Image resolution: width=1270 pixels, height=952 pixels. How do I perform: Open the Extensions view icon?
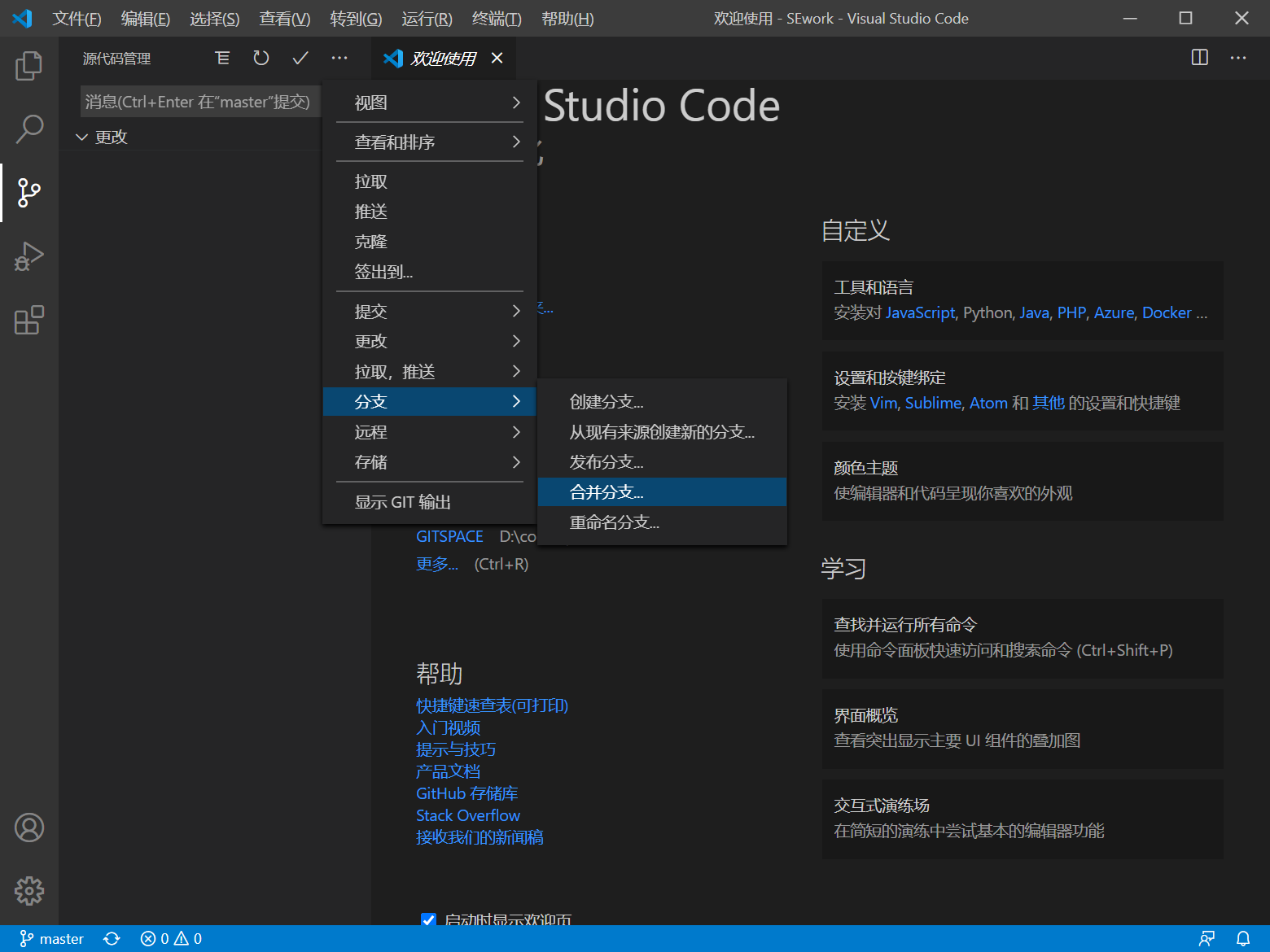(x=29, y=320)
